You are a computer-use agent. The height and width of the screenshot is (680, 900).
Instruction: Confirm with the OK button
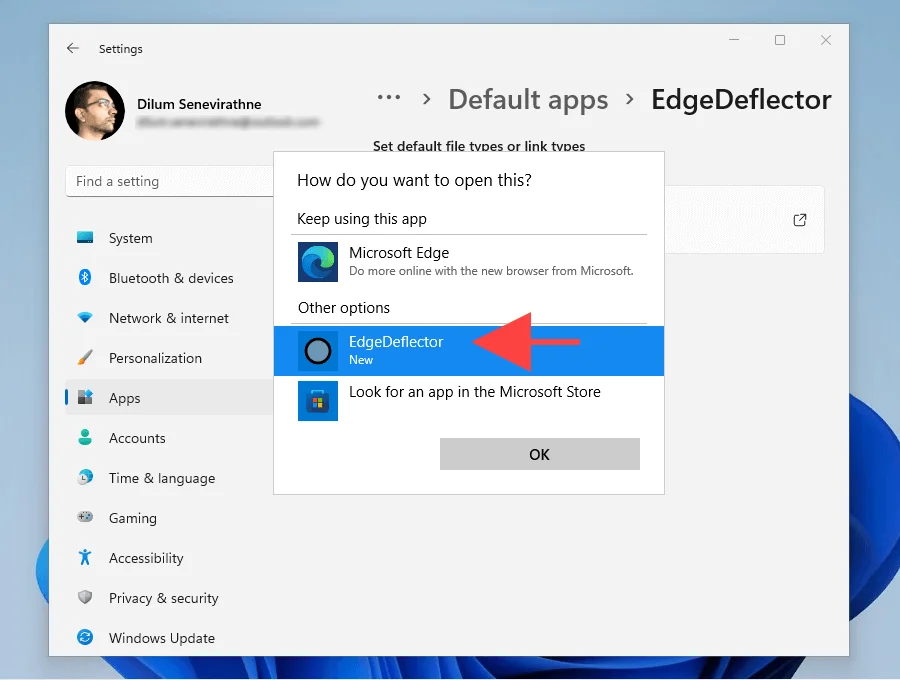pyautogui.click(x=540, y=454)
